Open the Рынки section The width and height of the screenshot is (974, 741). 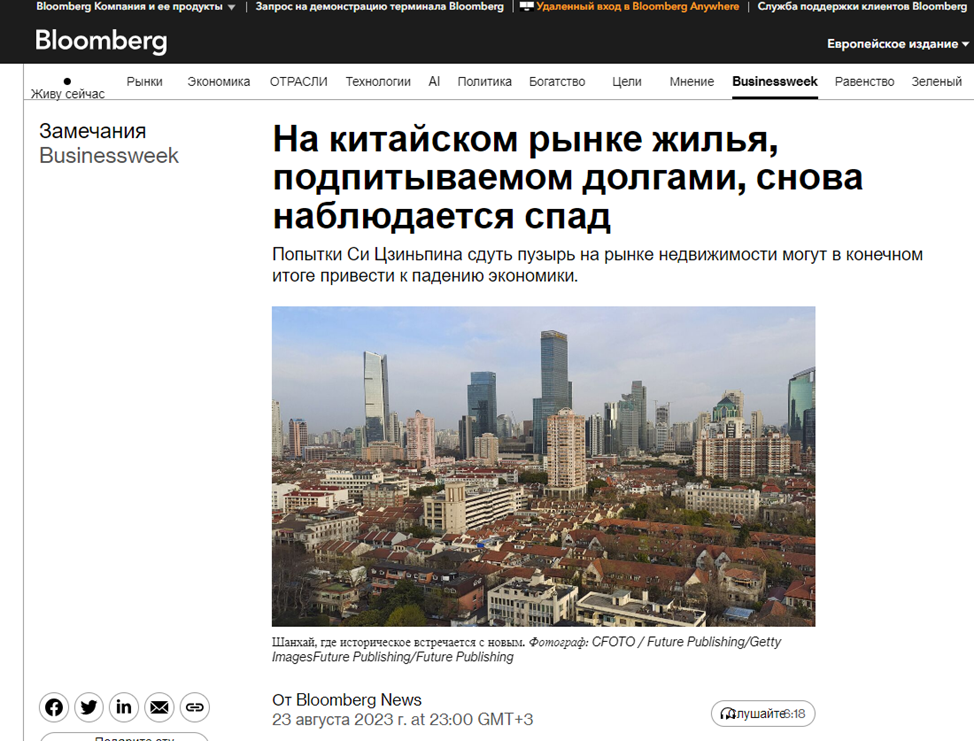[144, 81]
